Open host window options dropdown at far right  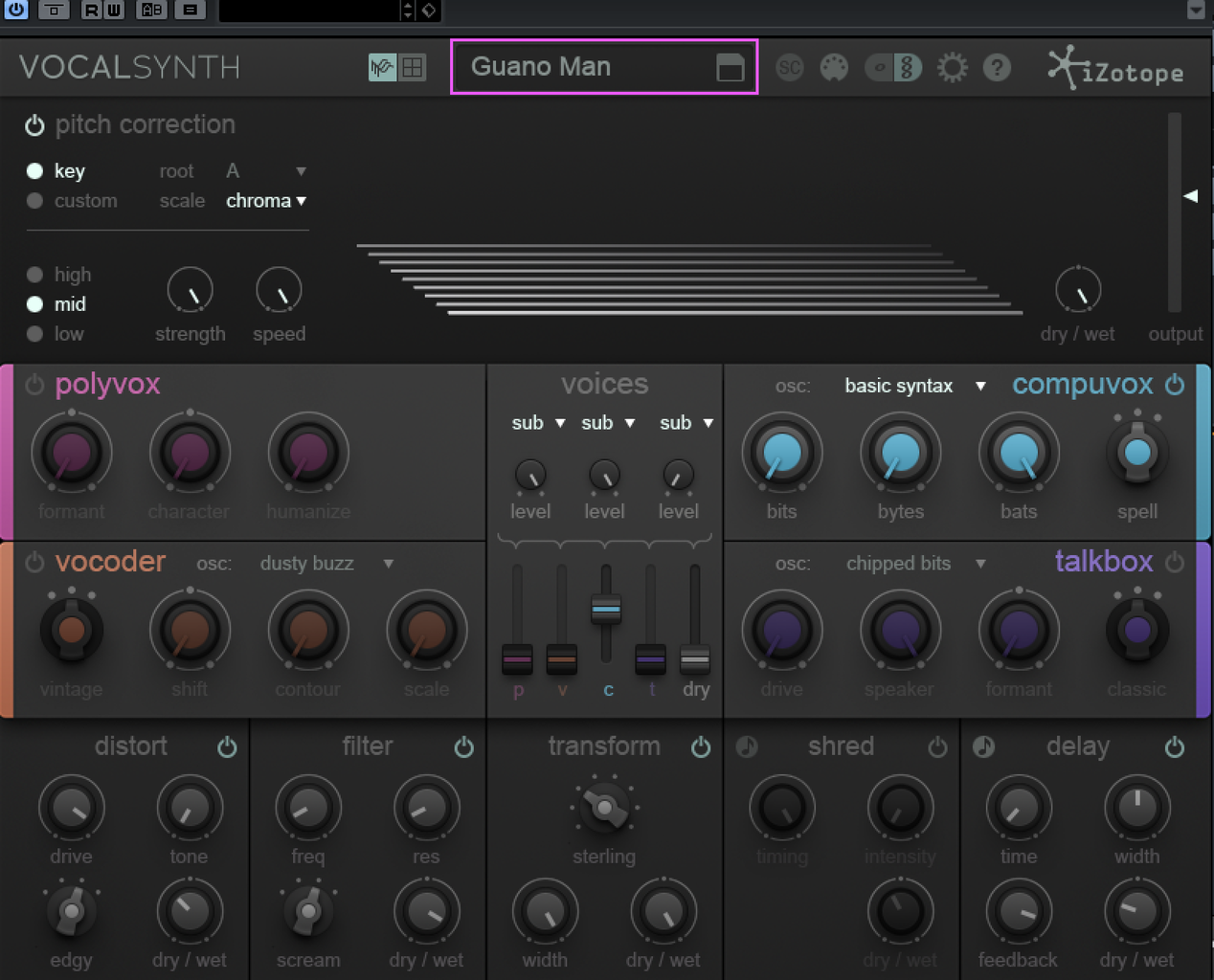[x=1196, y=10]
